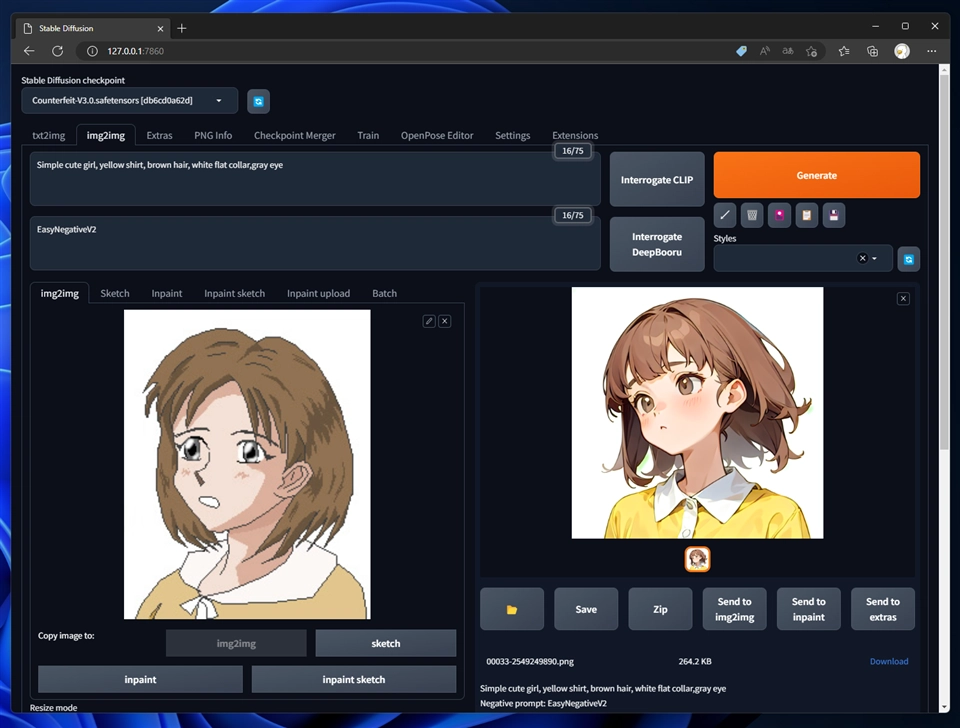
Task: Open the output folder icon button
Action: (512, 609)
